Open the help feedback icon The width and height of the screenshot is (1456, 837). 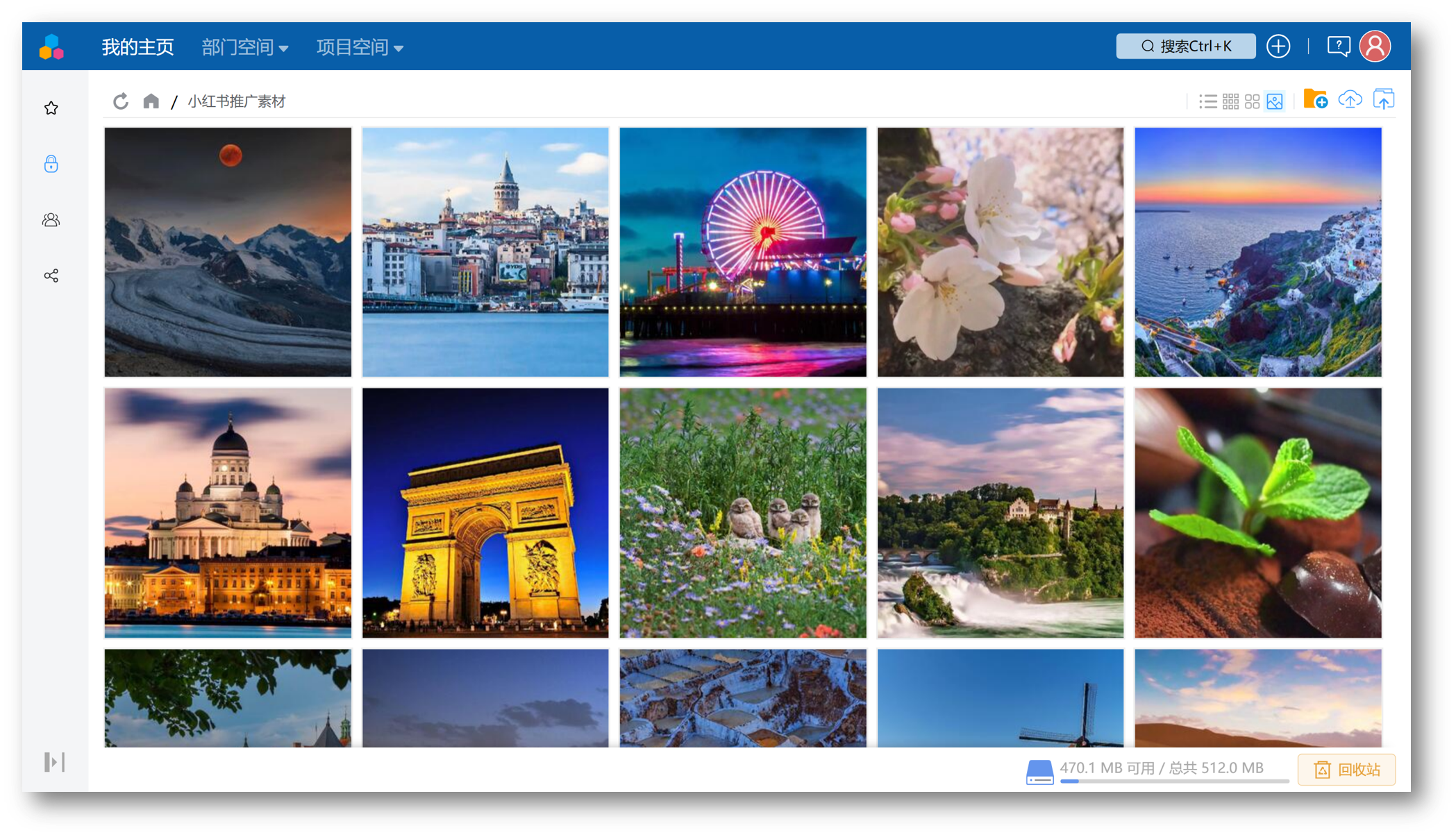click(1338, 46)
